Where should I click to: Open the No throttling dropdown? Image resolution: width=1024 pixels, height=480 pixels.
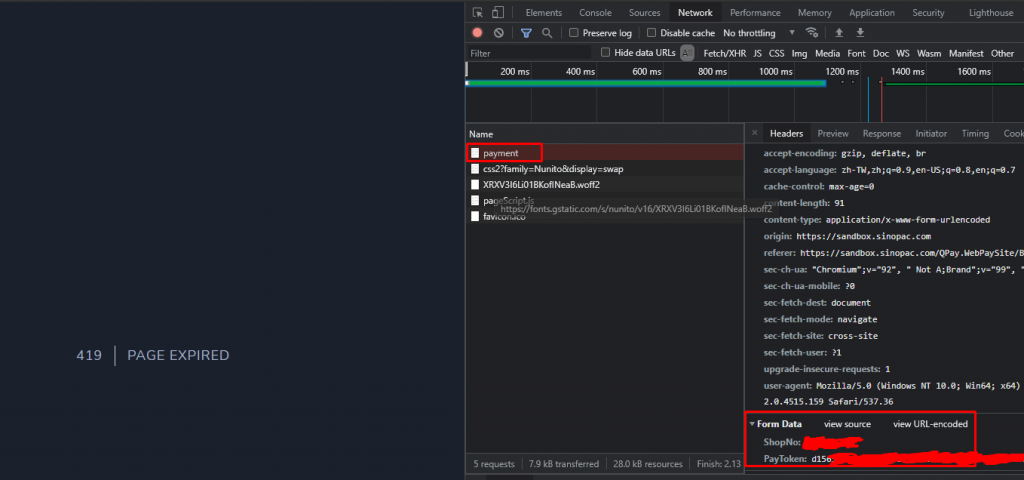[759, 33]
